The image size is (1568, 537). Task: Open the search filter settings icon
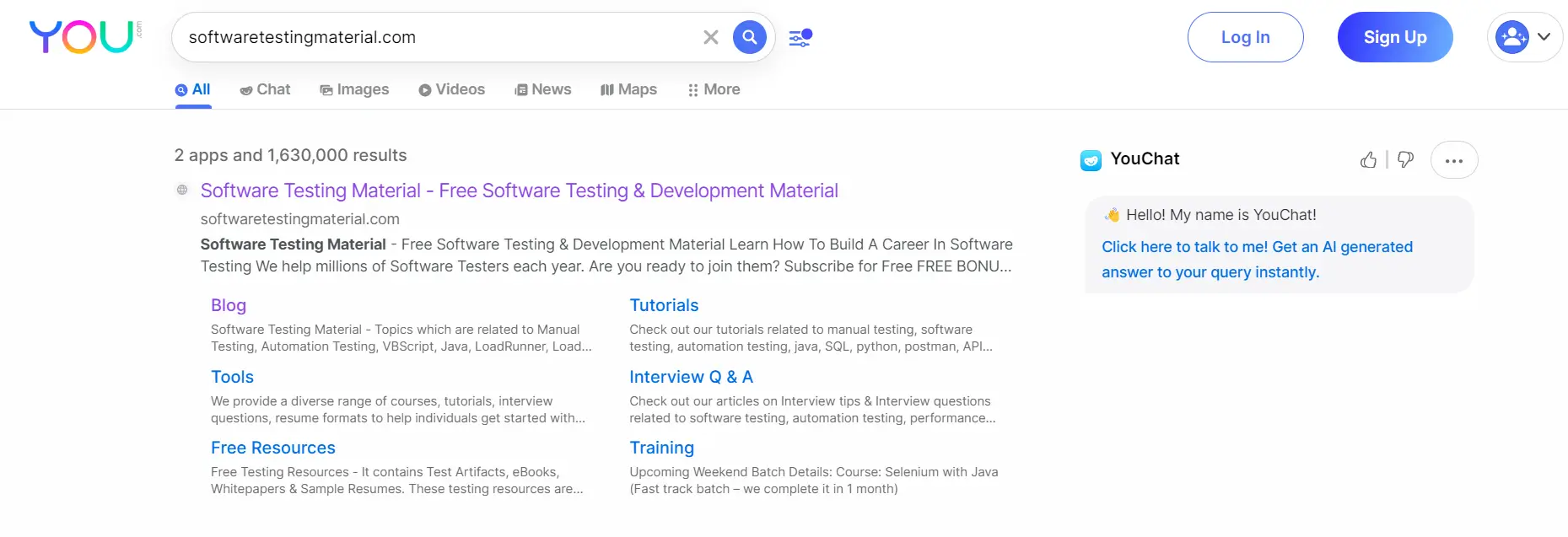800,37
